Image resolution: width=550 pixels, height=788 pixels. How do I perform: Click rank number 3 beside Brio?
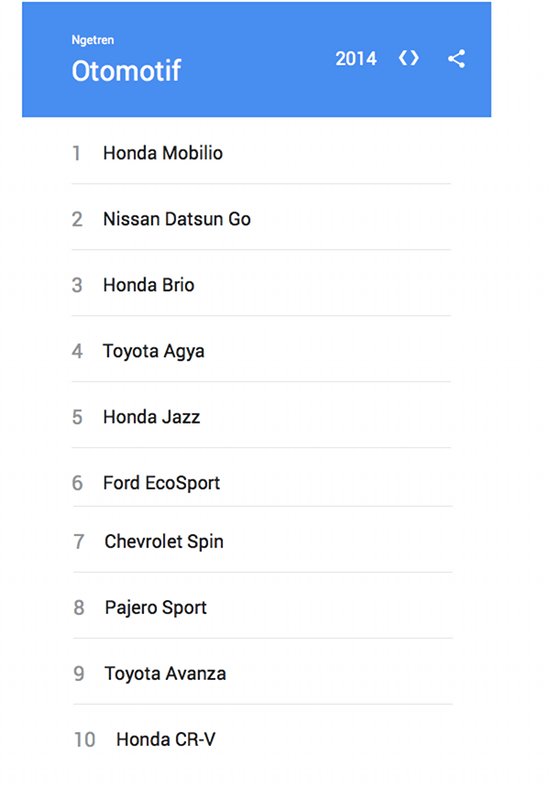77,285
